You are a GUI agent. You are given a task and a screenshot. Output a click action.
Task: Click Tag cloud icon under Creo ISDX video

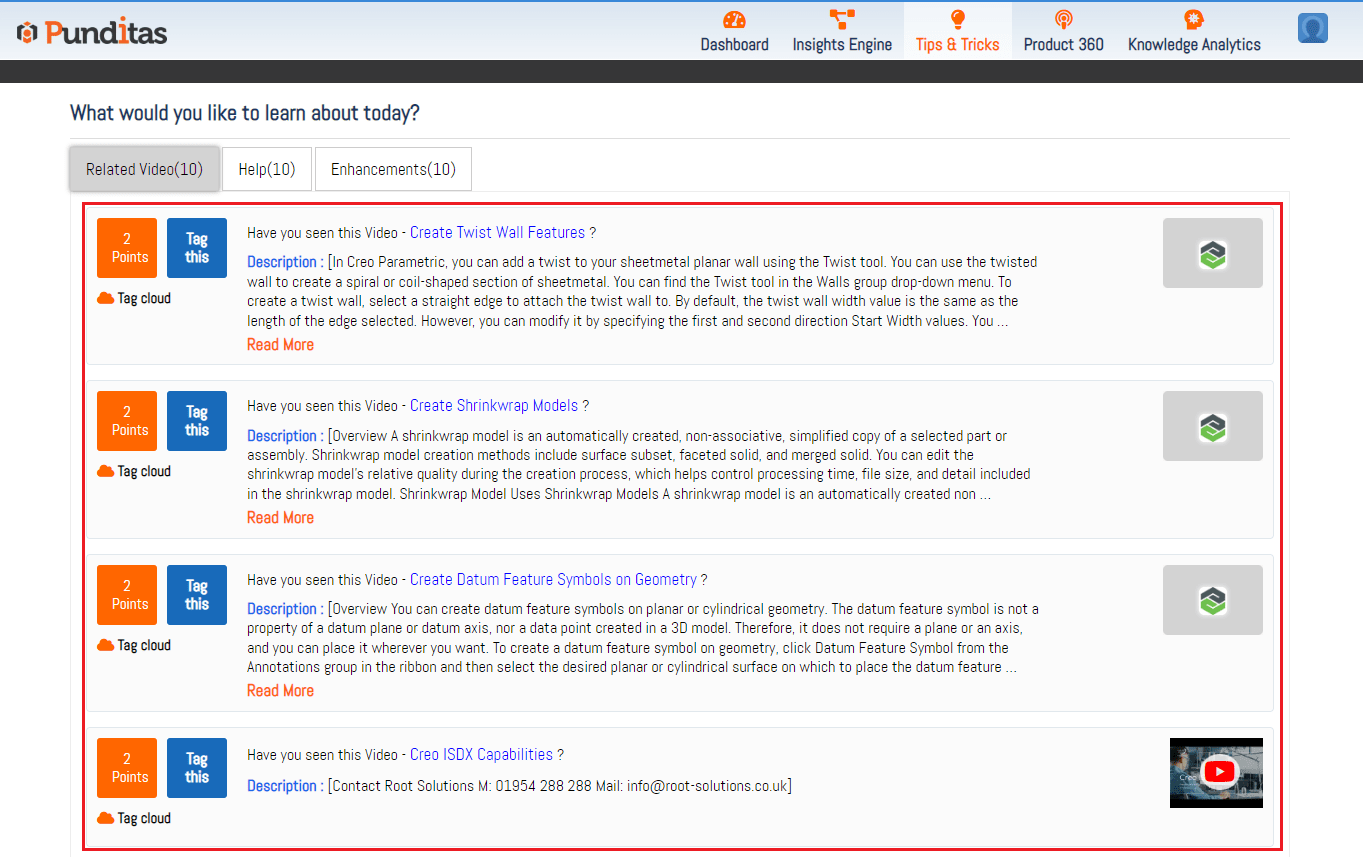coord(105,819)
